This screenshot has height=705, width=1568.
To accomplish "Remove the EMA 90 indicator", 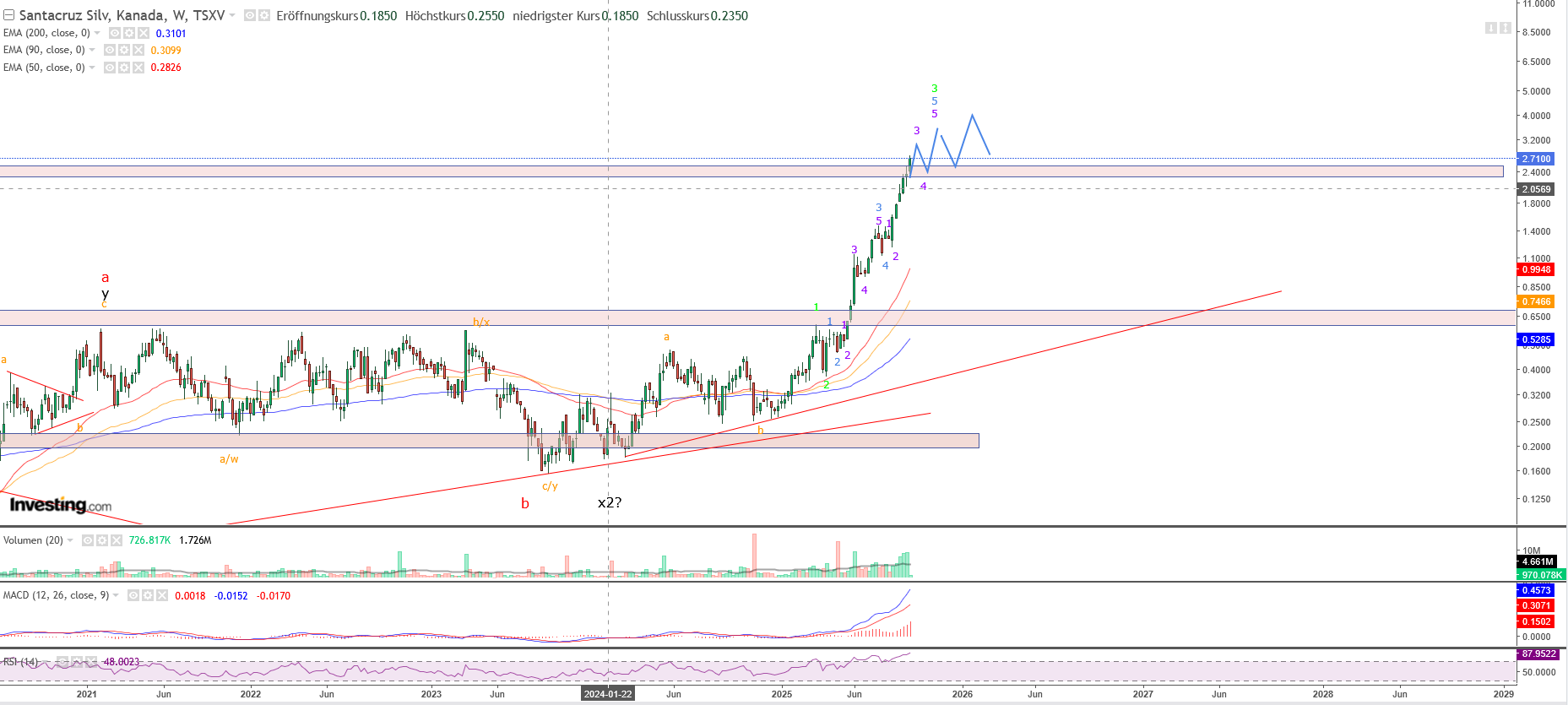I will tap(138, 50).
